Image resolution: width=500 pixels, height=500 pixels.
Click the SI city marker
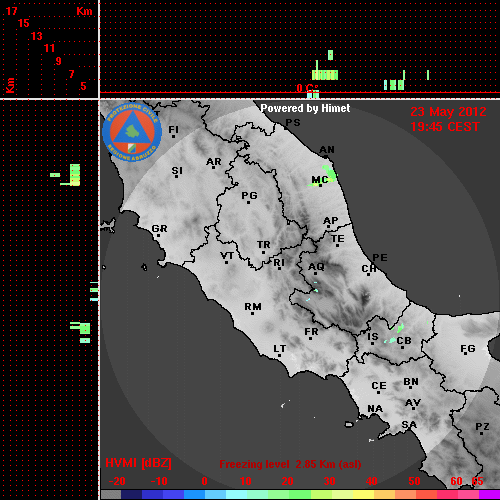click(177, 176)
